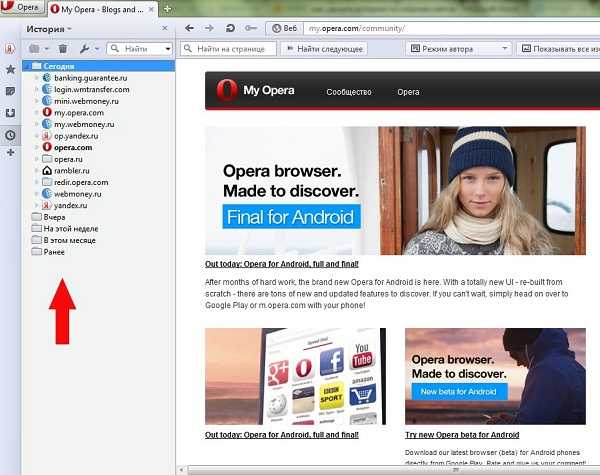Open the Bookmarks star panel in sidebar

[x=10, y=70]
